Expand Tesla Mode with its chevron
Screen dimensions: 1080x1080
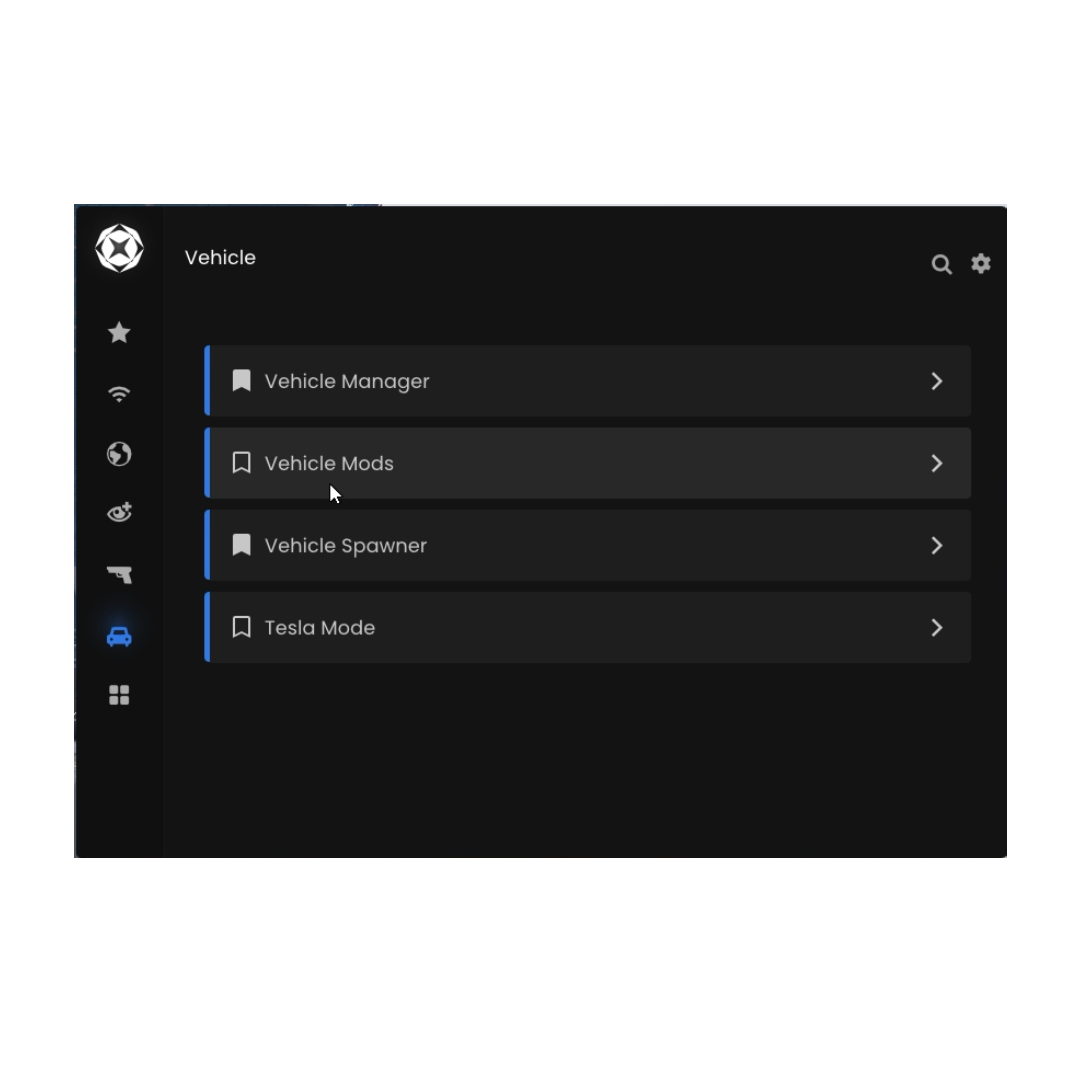[x=937, y=627]
